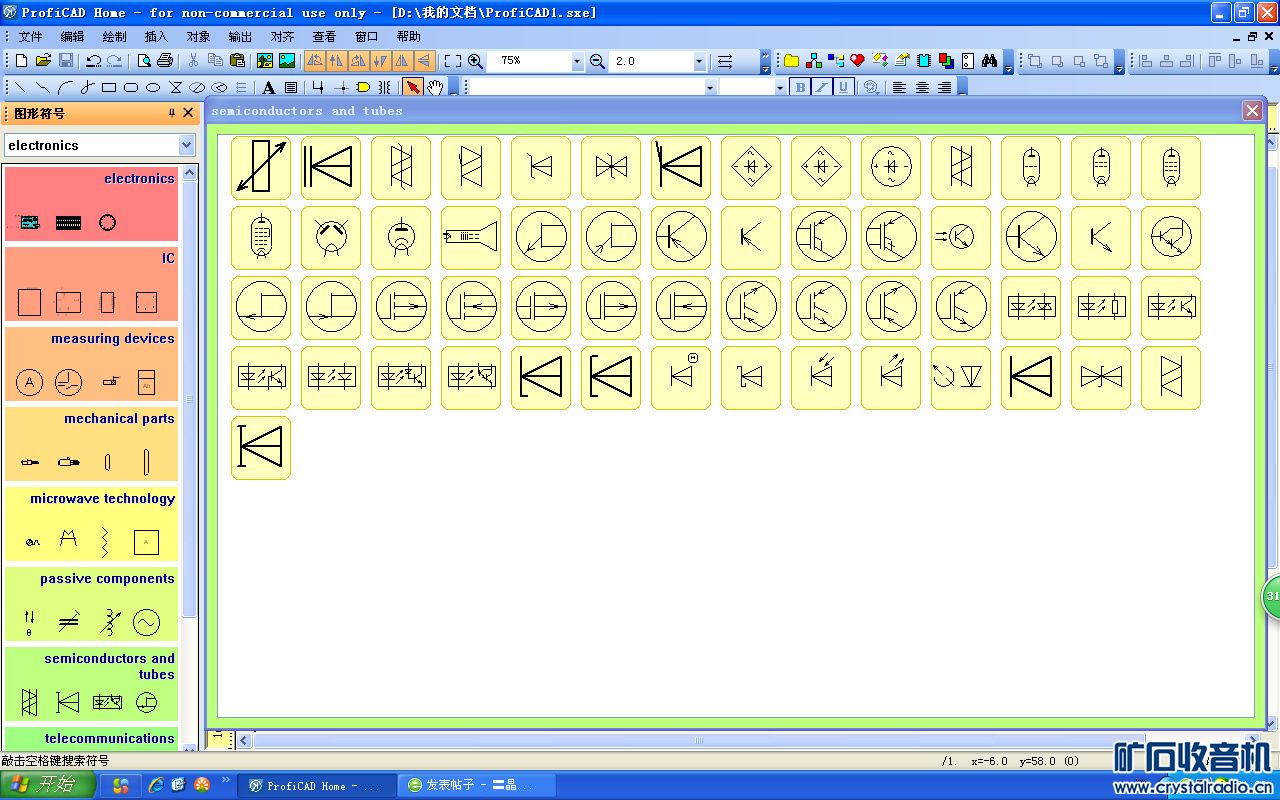Image resolution: width=1280 pixels, height=800 pixels.
Task: Select the arc drawing tool
Action: (x=65, y=87)
